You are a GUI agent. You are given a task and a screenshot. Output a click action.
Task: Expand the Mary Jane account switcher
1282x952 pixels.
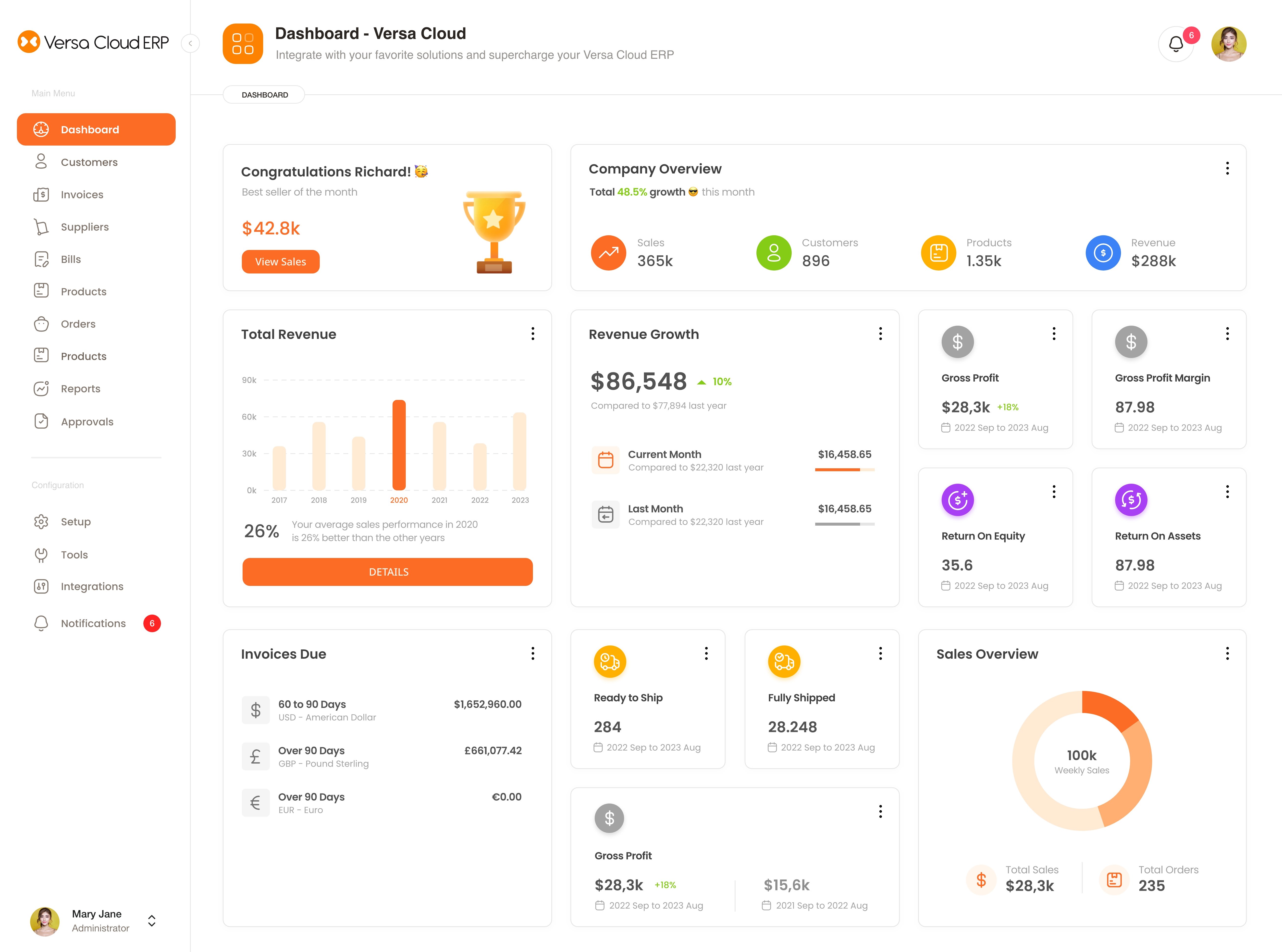(x=151, y=920)
